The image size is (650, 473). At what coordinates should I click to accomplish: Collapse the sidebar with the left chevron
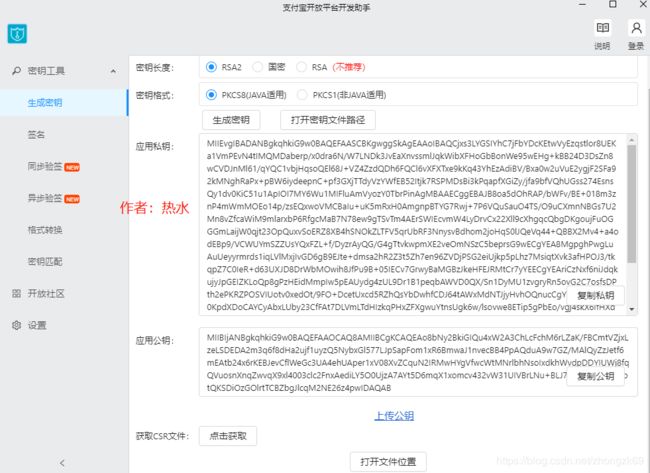pos(62,463)
